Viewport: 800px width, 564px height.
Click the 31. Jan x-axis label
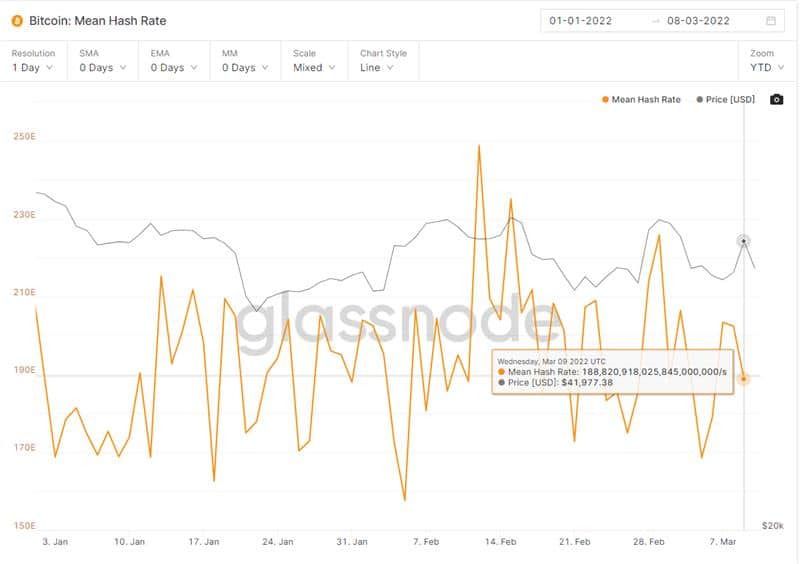pyautogui.click(x=352, y=542)
